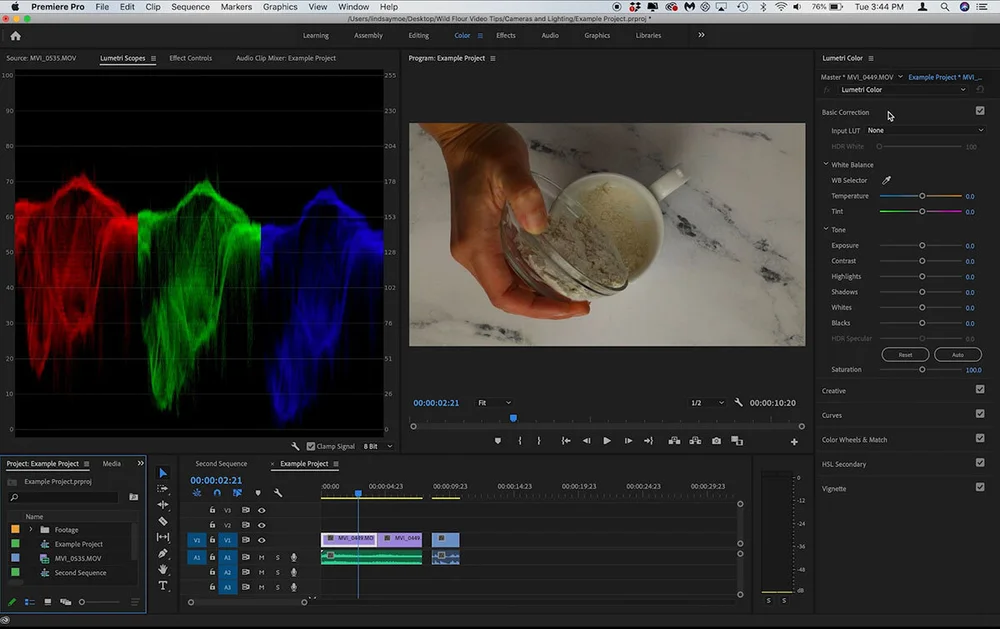Select the Razor tool in the tools panel
This screenshot has width=1000, height=629.
(x=163, y=521)
